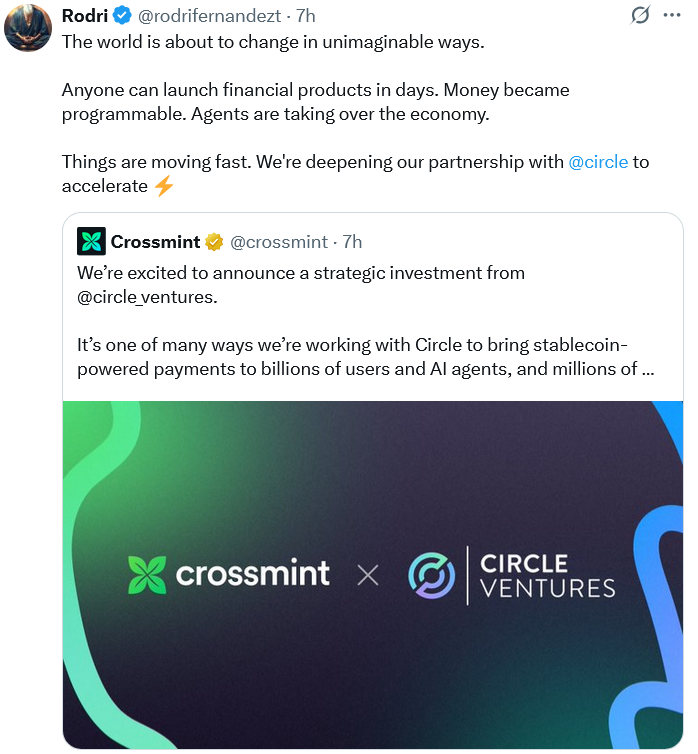Follow the @circle mention link
The height and width of the screenshot is (754, 698).
pyautogui.click(x=598, y=162)
